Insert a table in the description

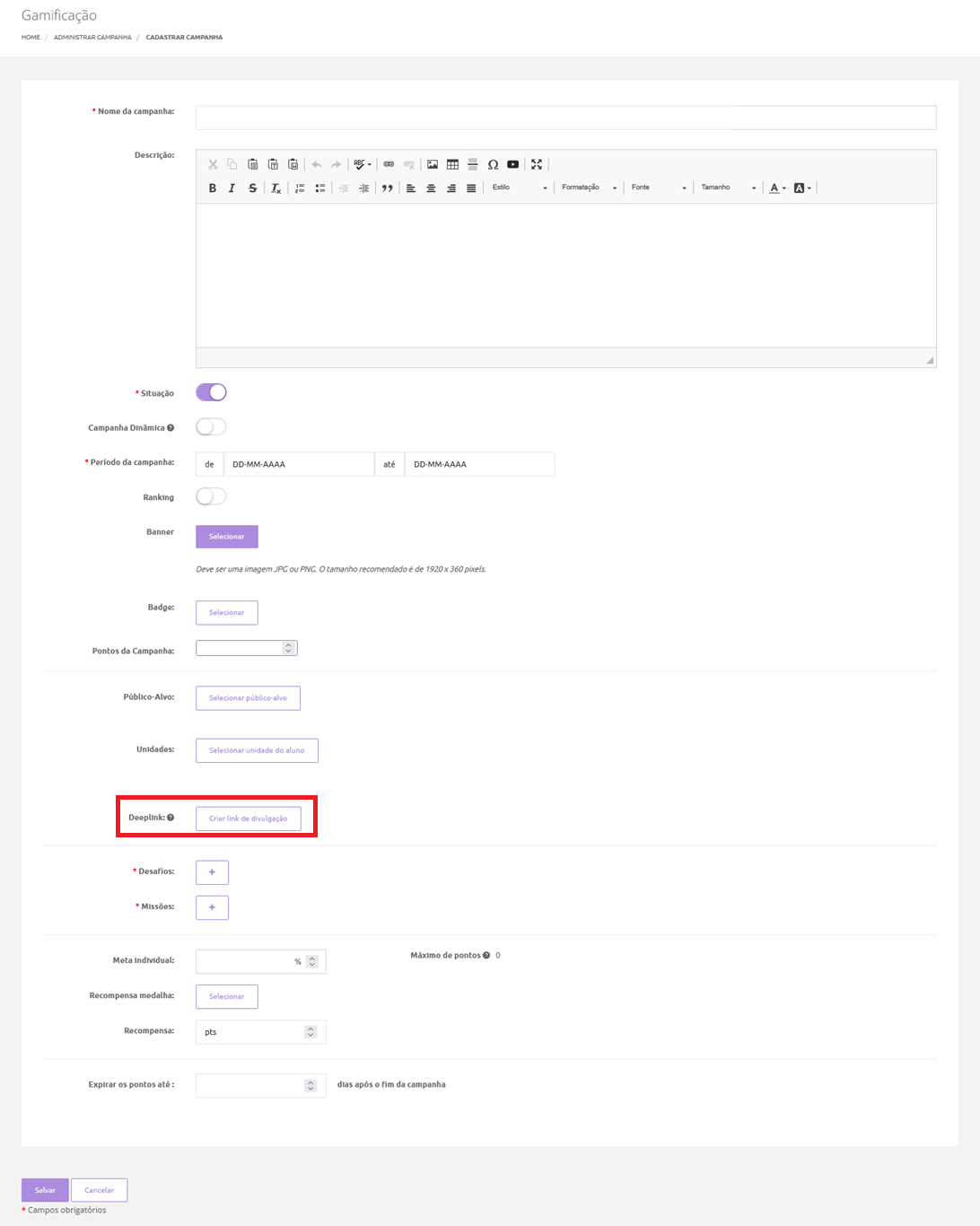click(452, 164)
